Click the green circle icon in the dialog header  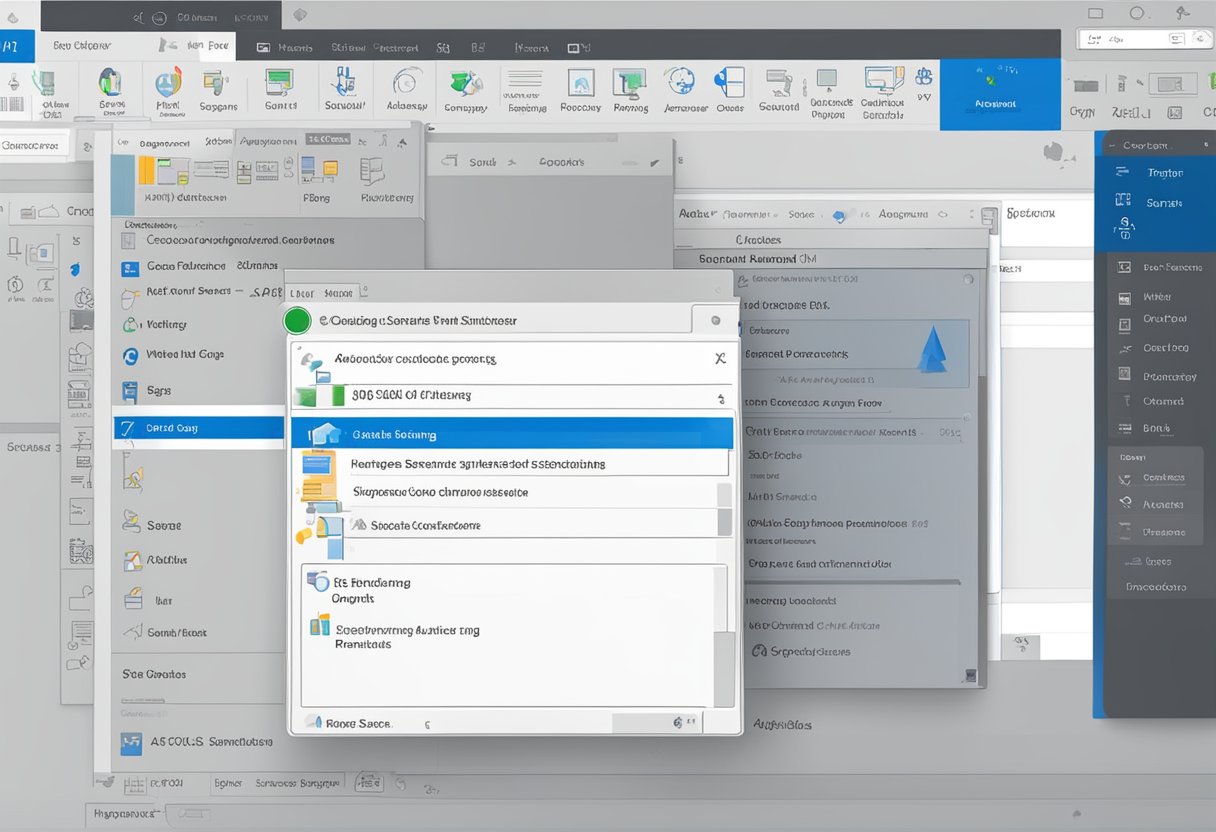(x=297, y=321)
